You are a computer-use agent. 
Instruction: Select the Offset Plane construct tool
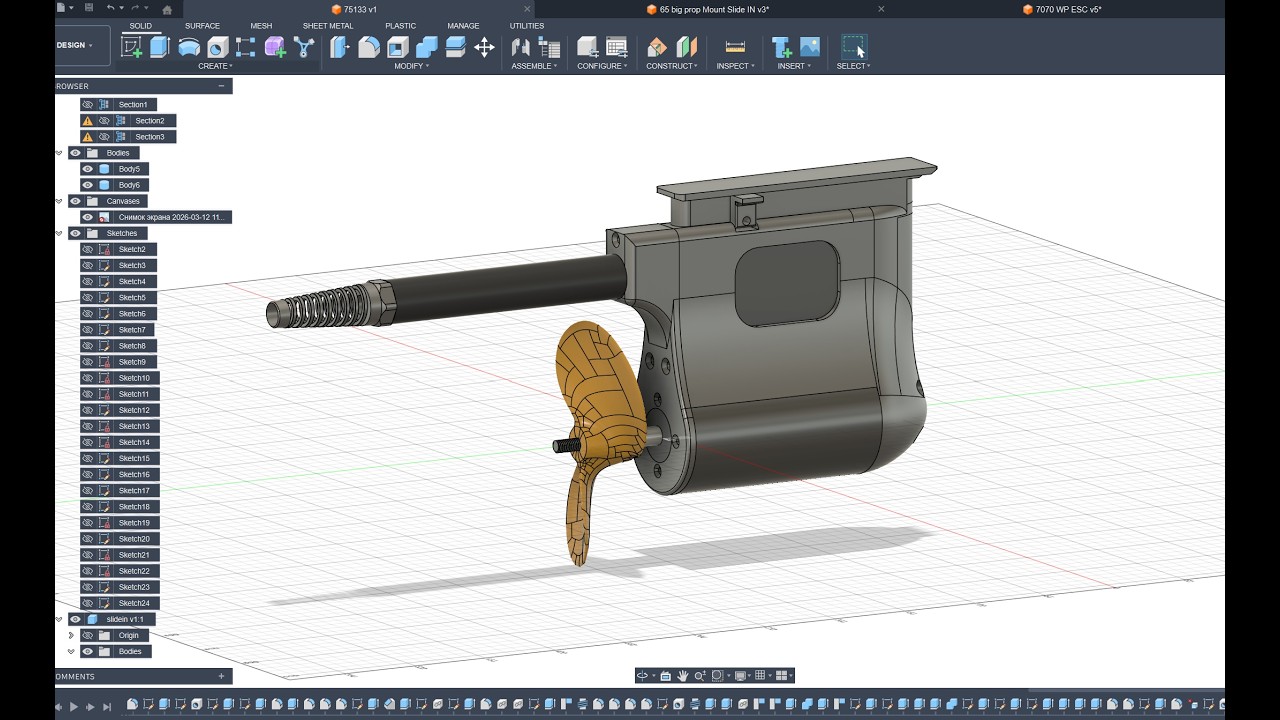click(x=657, y=47)
